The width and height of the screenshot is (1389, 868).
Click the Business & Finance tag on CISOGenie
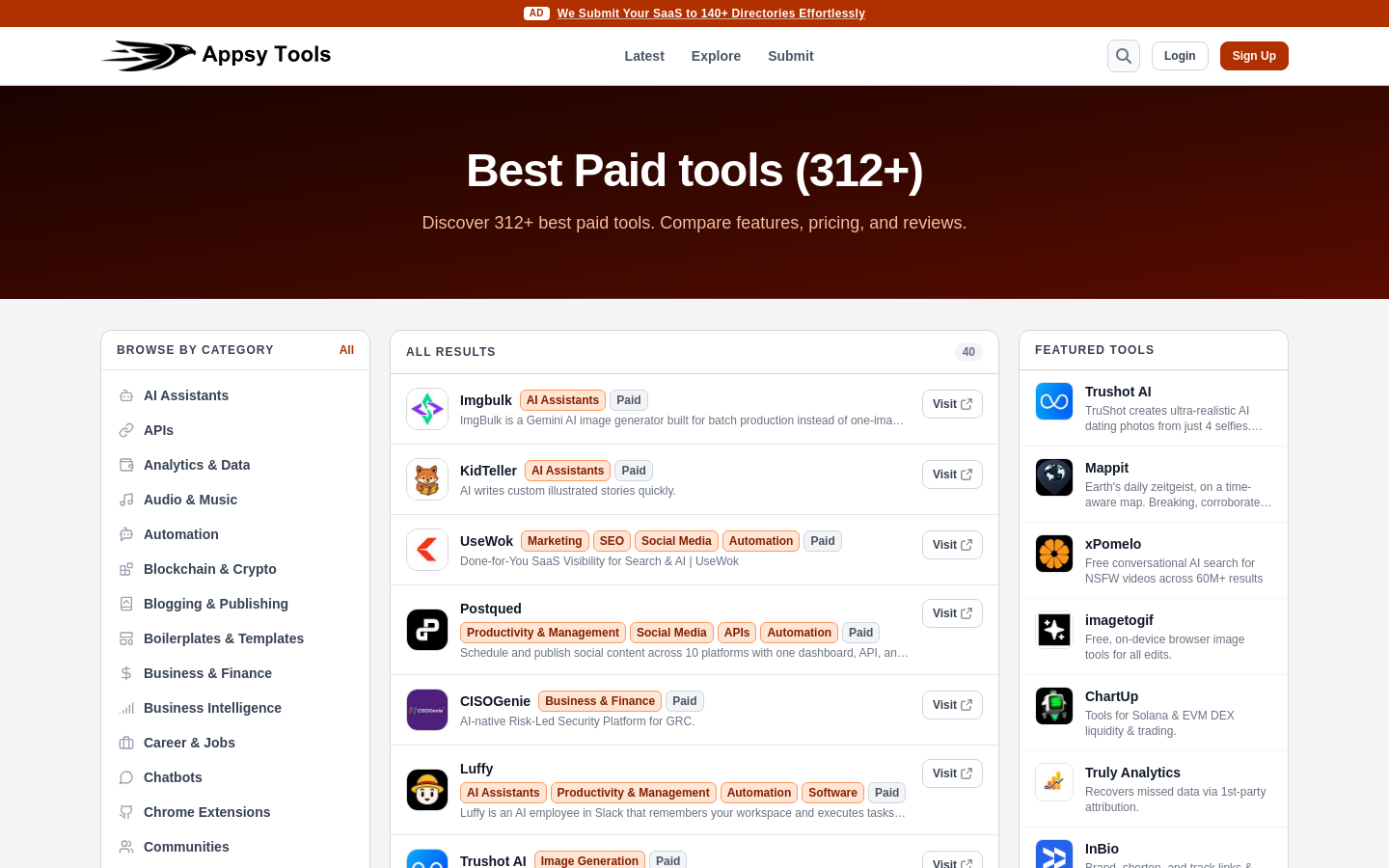pyautogui.click(x=600, y=701)
